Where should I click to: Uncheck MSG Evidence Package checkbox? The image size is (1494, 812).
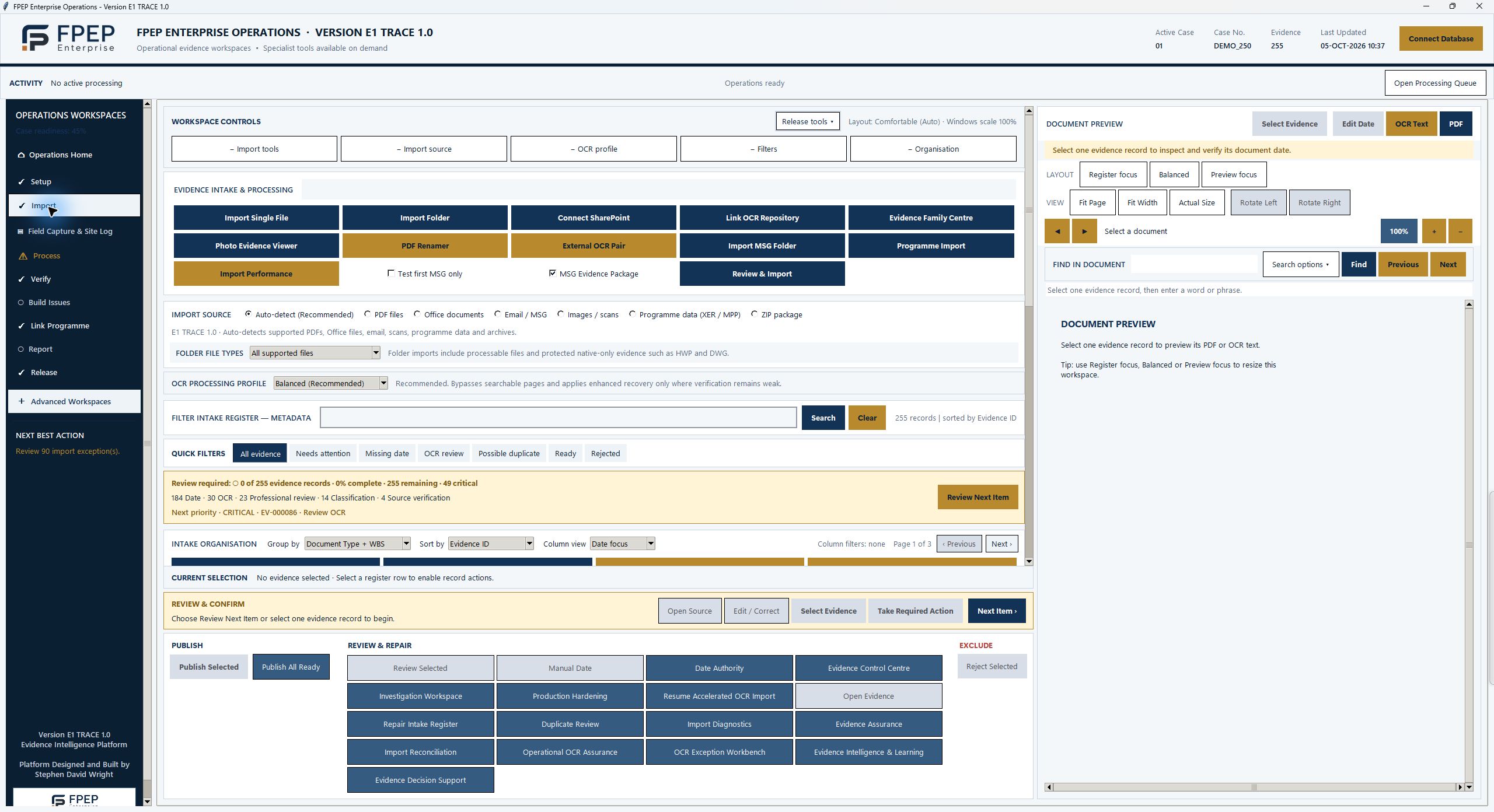(553, 273)
